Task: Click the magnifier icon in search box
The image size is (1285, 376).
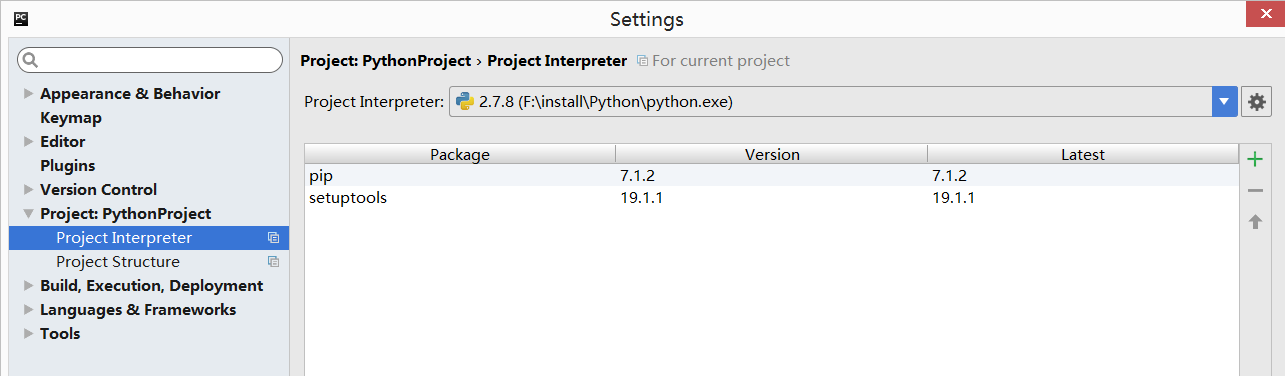Action: pos(31,61)
